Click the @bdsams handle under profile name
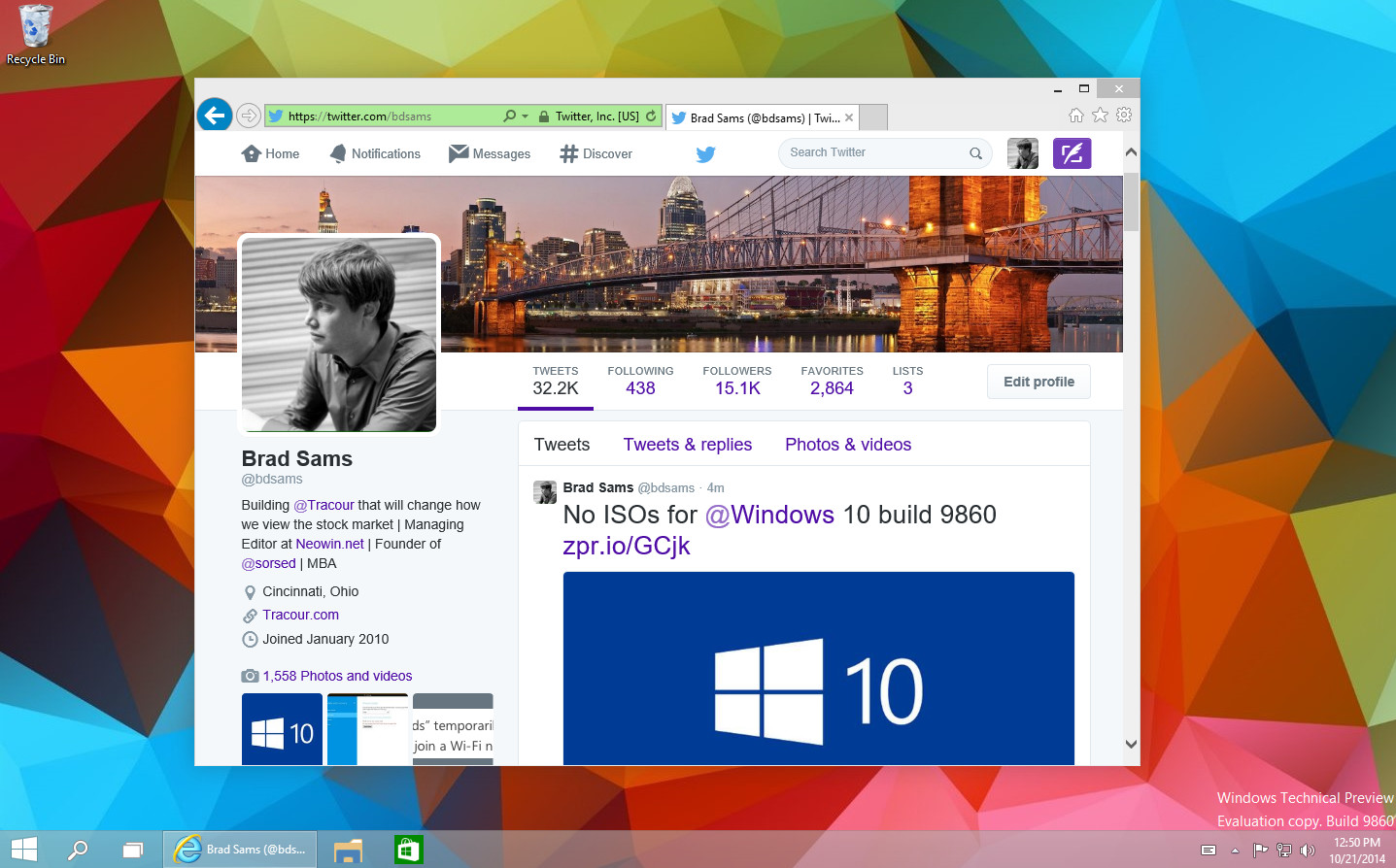Image resolution: width=1396 pixels, height=868 pixels. 272,479
